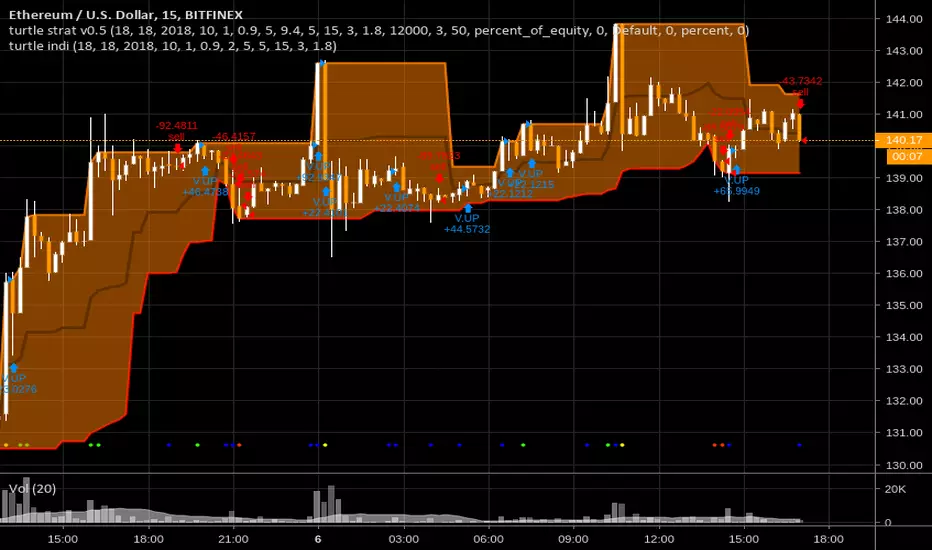Screen dimensions: 932x550
Task: Click the 144.00 price axis label
Action: point(904,19)
